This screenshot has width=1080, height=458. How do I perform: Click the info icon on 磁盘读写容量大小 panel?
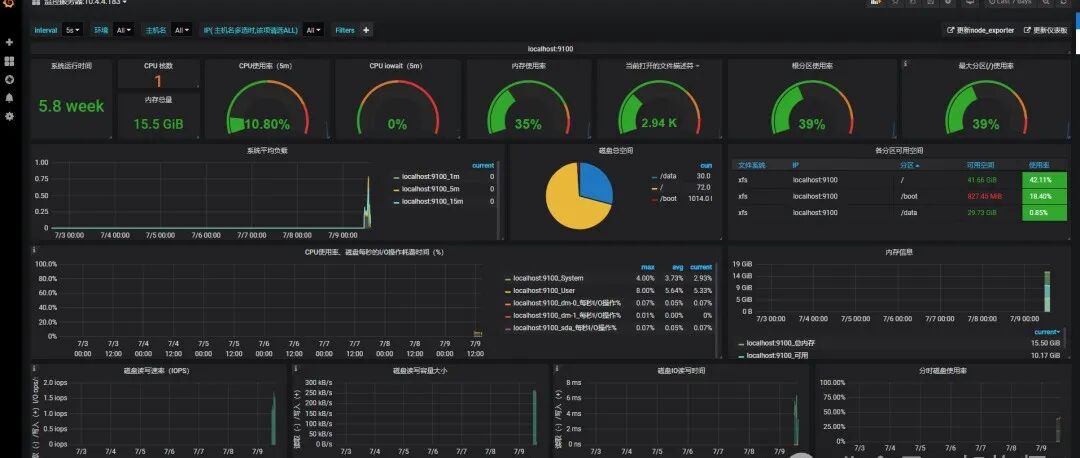point(295,368)
